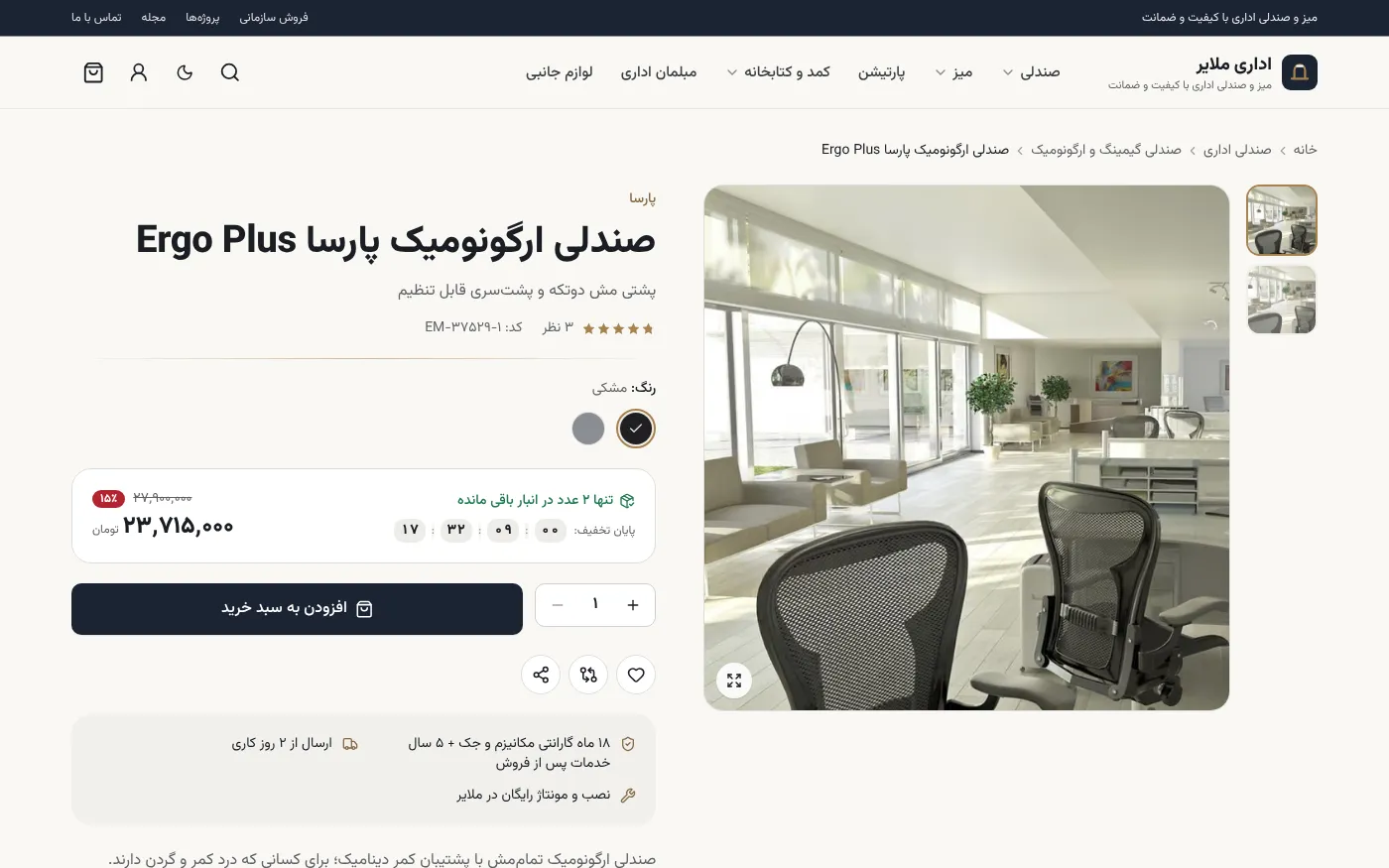The image size is (1389, 868).
Task: Select the first product thumbnail
Action: click(x=1282, y=220)
